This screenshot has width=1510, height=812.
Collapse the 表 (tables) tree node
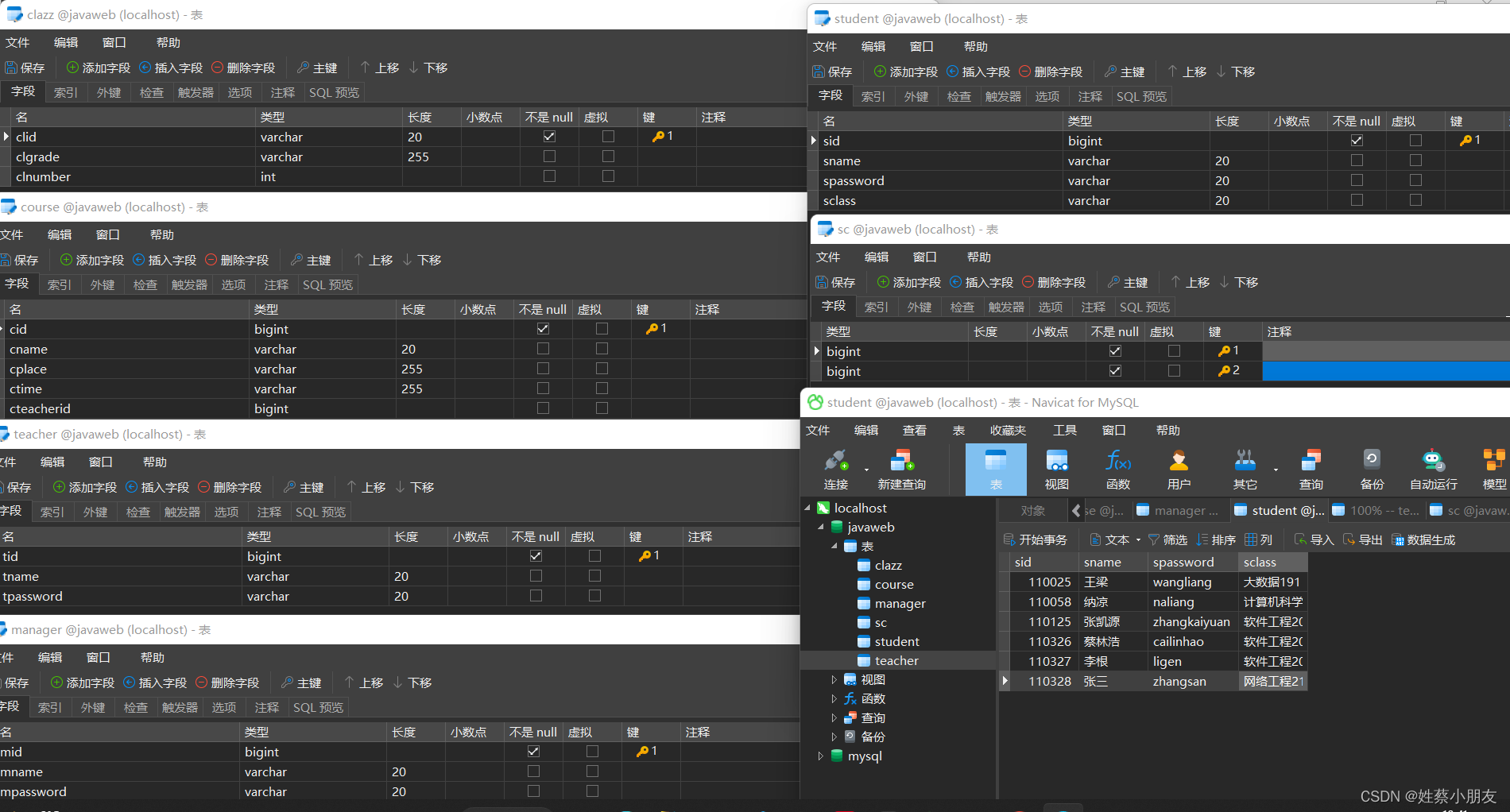point(834,546)
